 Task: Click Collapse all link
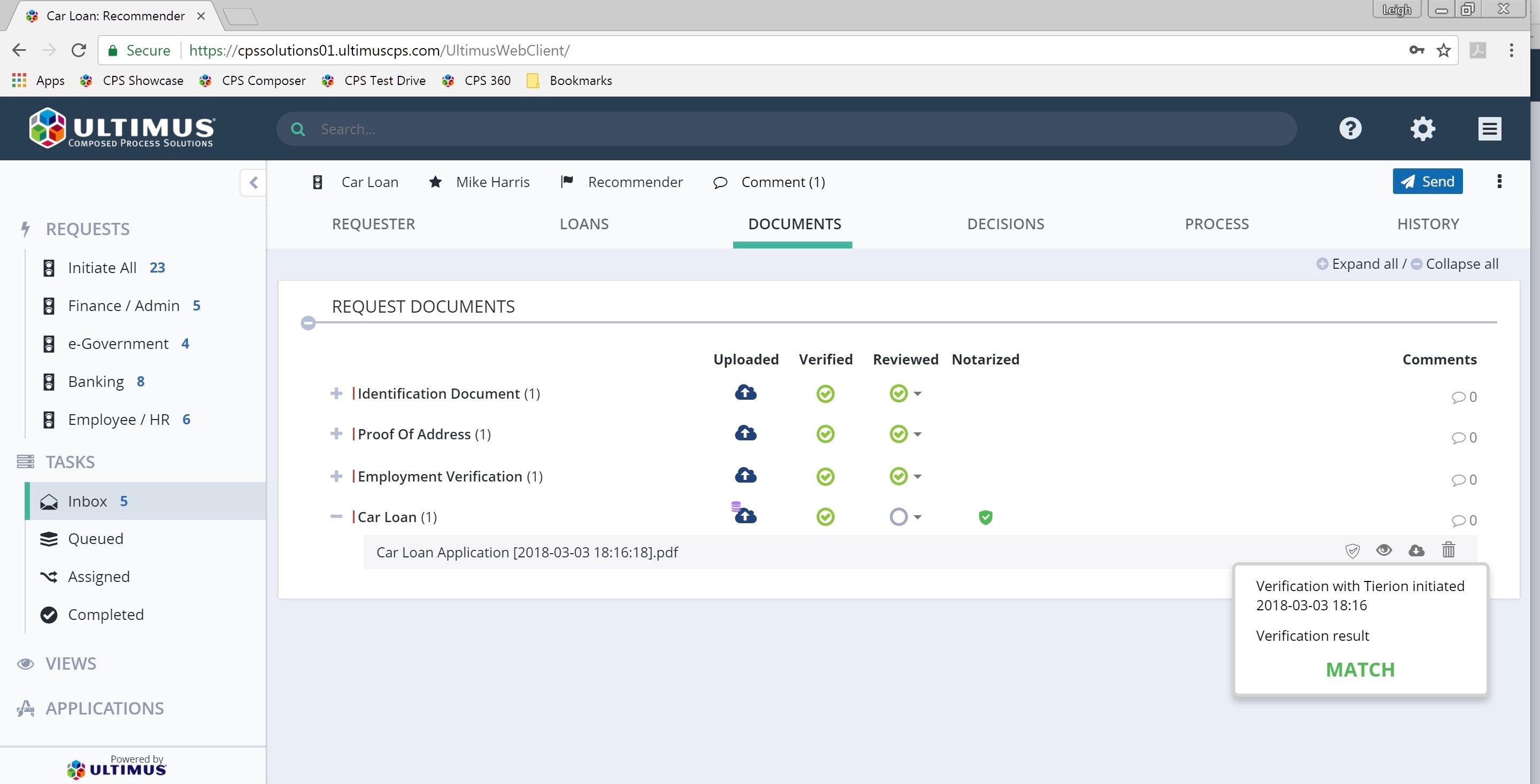[x=1454, y=263]
